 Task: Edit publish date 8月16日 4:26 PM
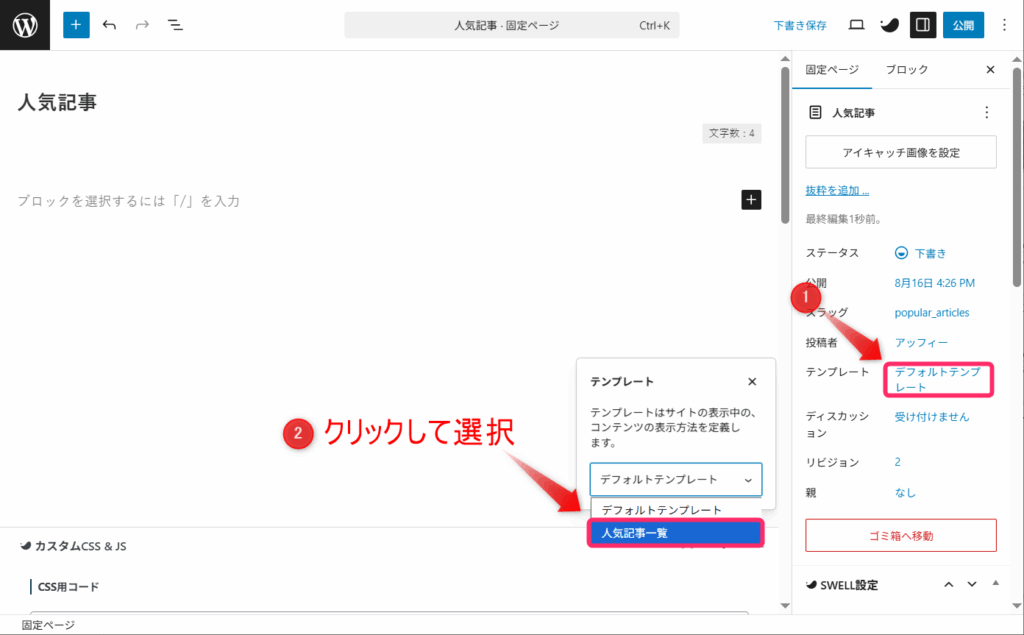pos(935,283)
